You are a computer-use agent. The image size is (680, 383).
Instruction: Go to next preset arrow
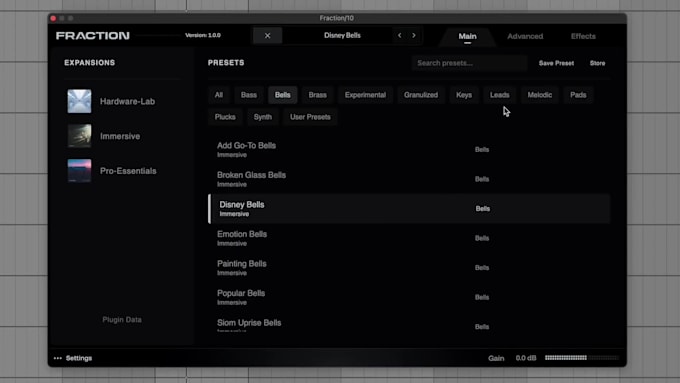[x=414, y=36]
